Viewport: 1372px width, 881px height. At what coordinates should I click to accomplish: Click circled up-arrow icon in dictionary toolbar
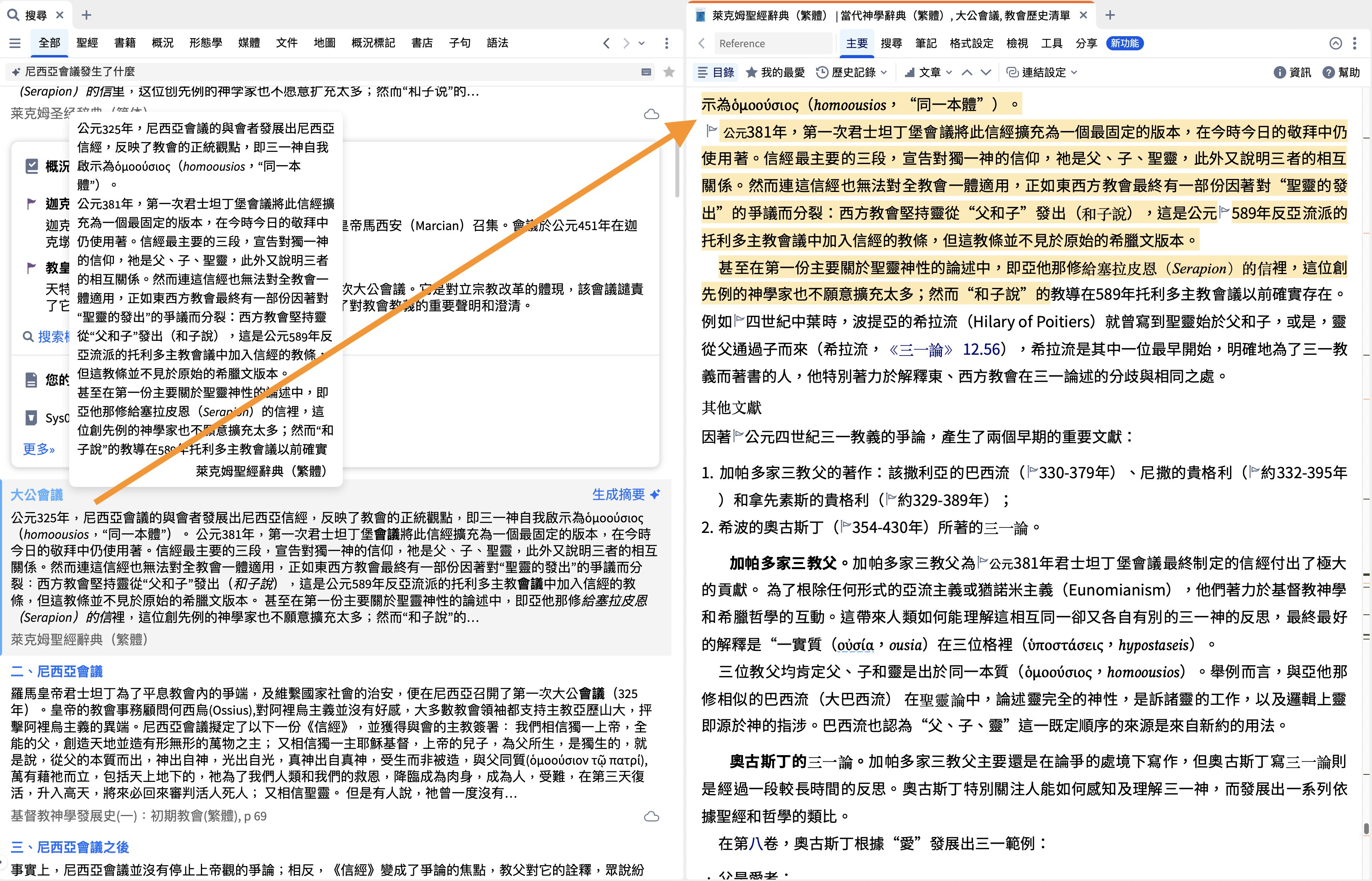(x=1335, y=44)
